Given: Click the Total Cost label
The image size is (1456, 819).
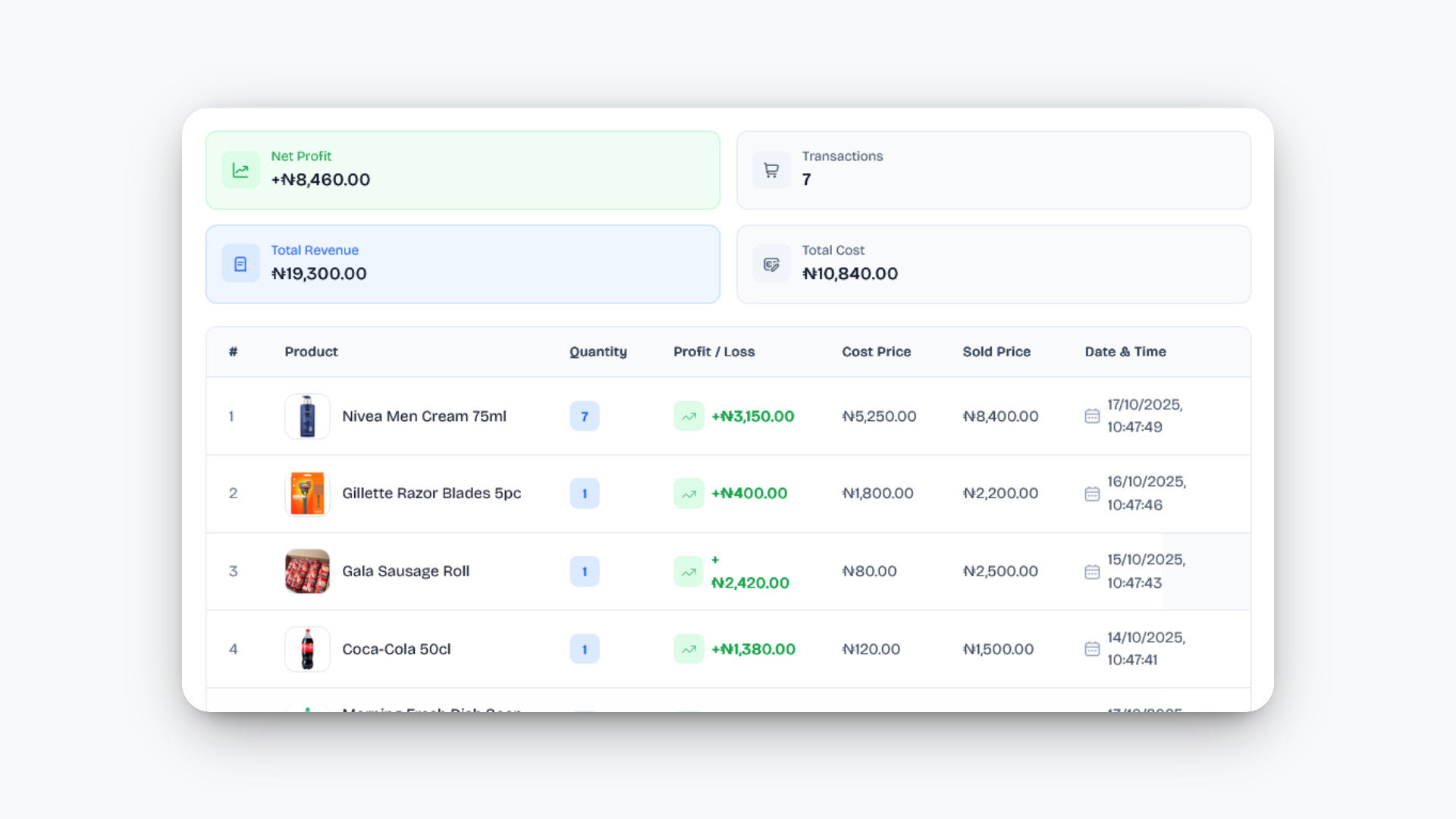Looking at the screenshot, I should coord(833,250).
